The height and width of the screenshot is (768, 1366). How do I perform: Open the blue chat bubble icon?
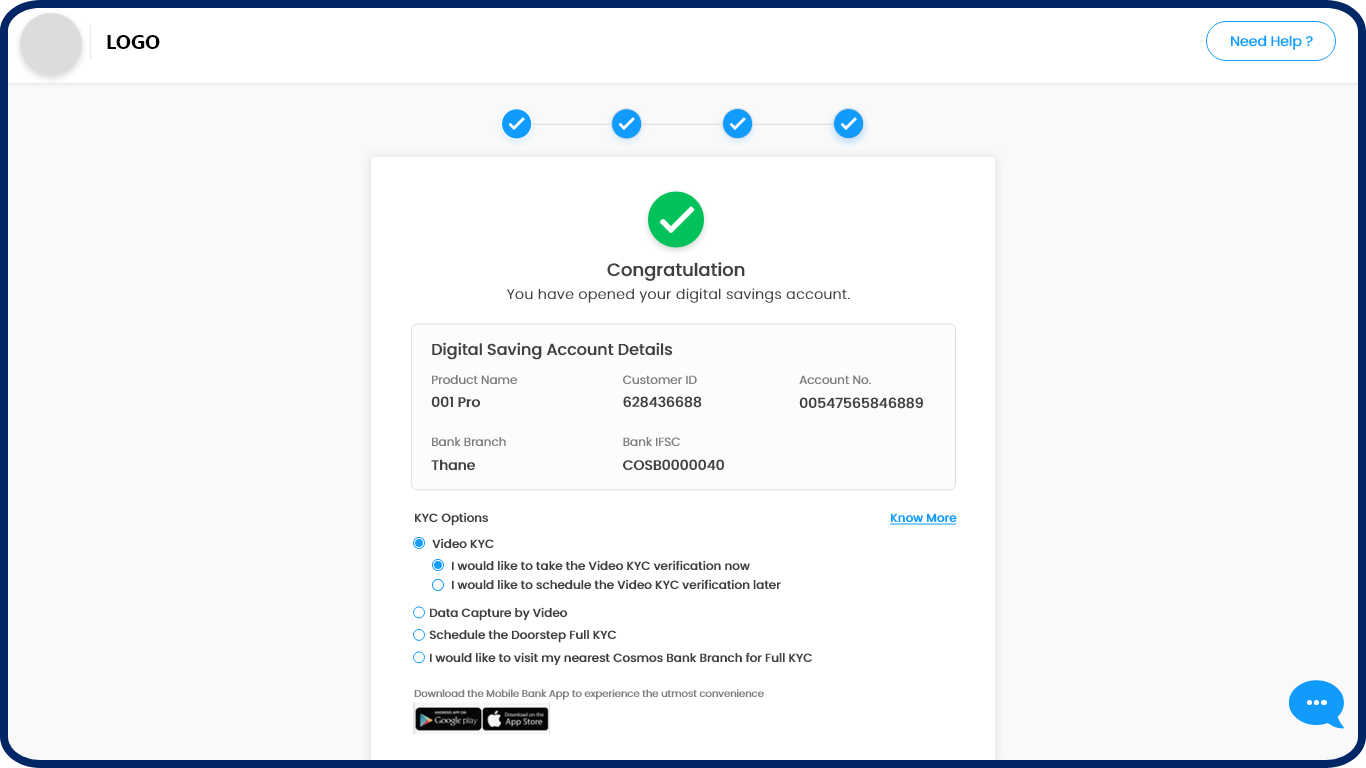pos(1317,704)
